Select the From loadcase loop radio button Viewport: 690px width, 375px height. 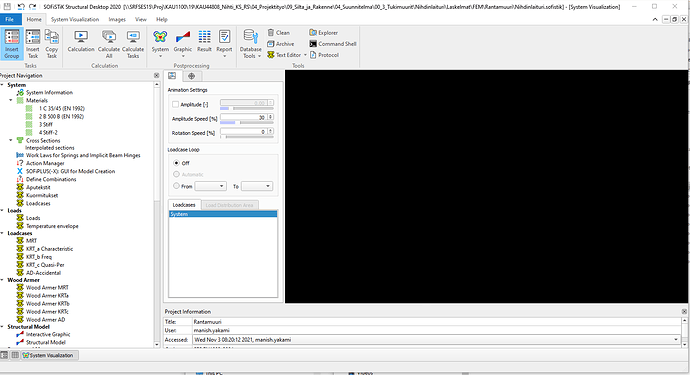point(176,186)
